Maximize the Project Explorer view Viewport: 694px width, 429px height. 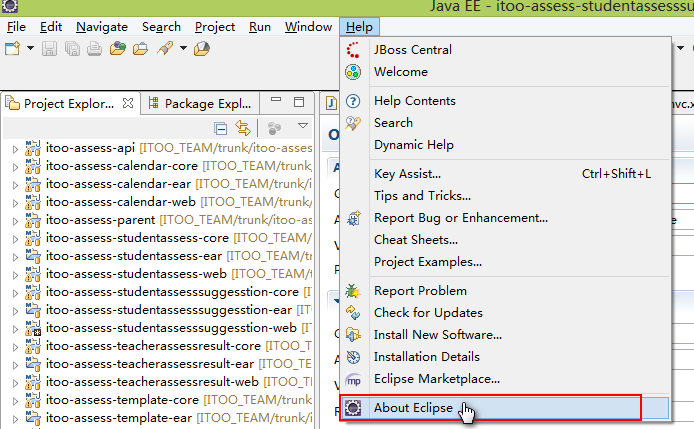[x=299, y=102]
